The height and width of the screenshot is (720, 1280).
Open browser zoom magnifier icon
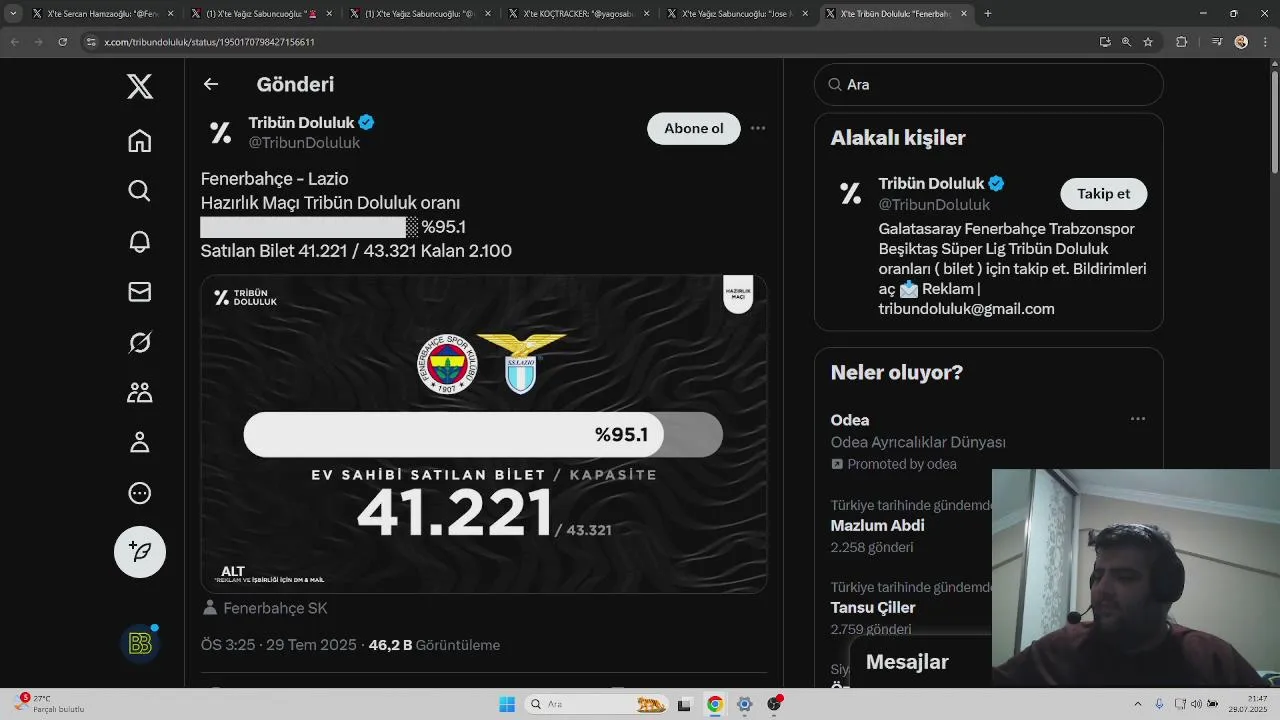click(x=1126, y=42)
